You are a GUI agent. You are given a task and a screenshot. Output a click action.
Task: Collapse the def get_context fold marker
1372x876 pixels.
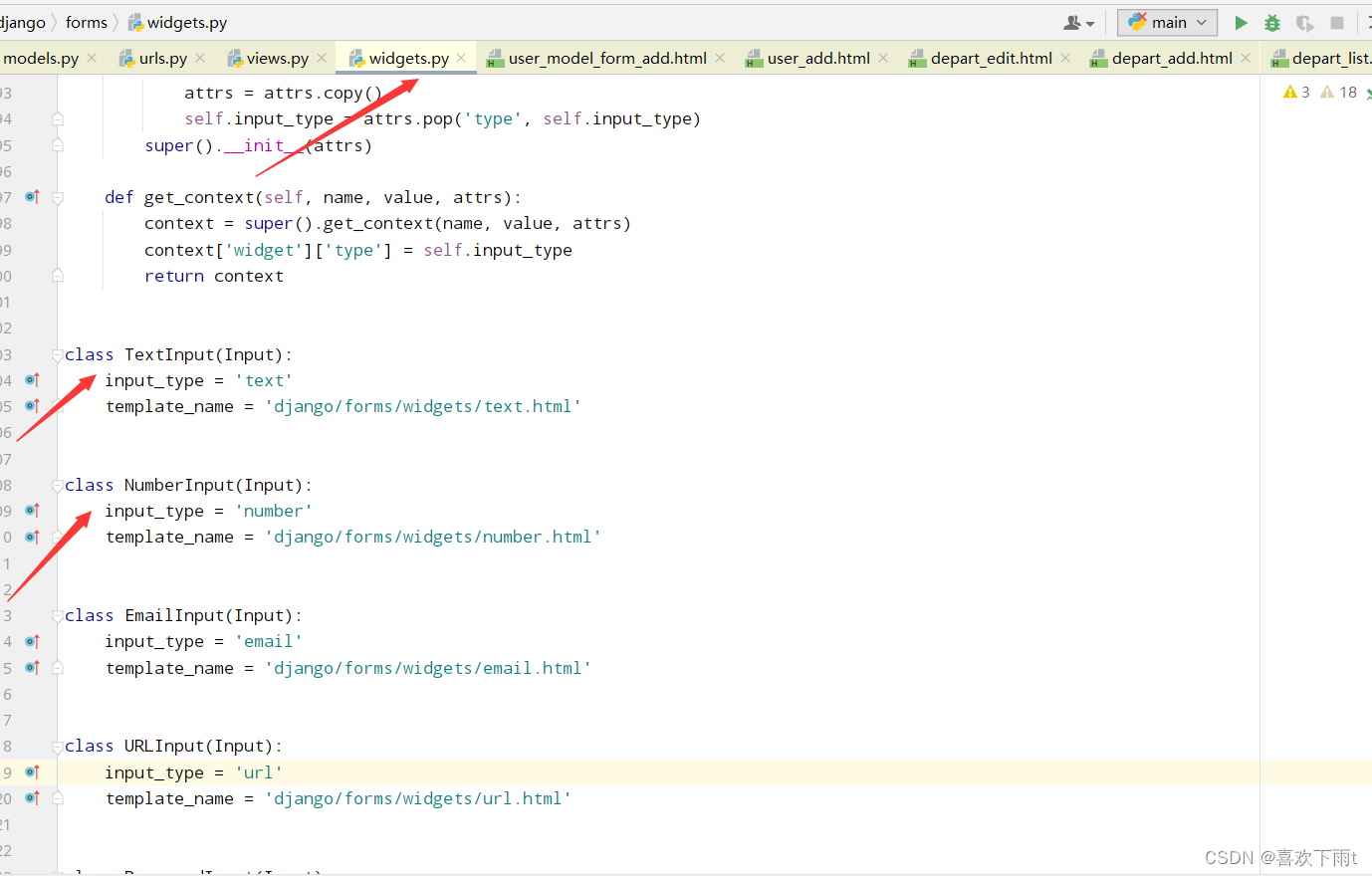(58, 197)
